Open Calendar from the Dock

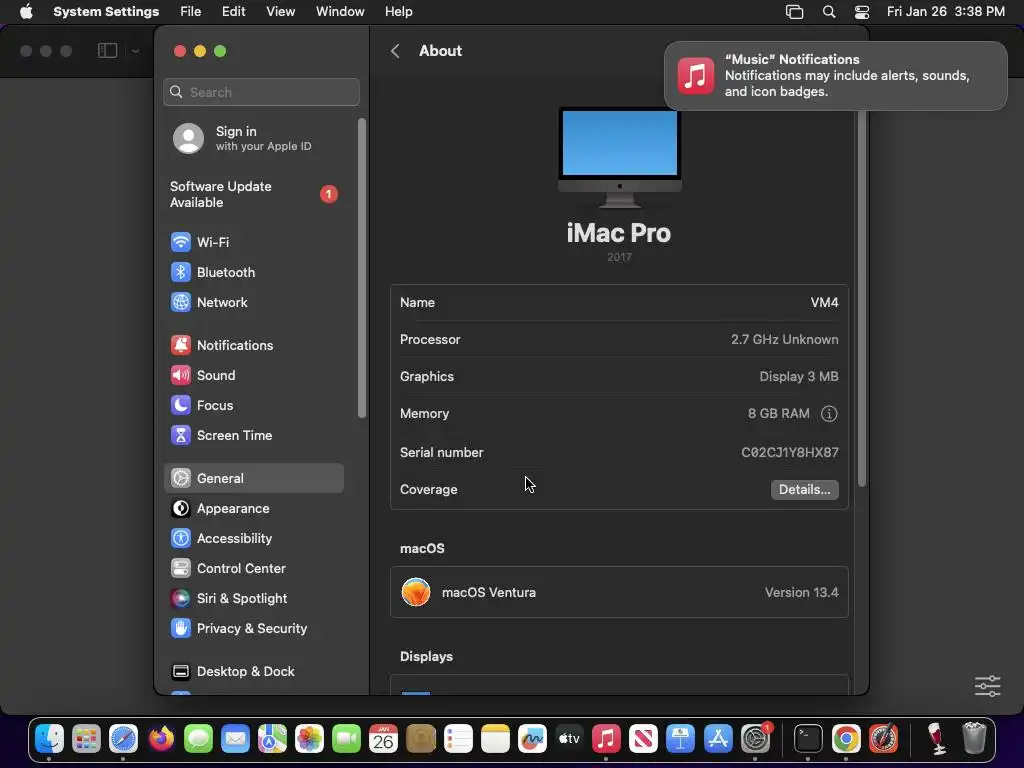[x=383, y=739]
